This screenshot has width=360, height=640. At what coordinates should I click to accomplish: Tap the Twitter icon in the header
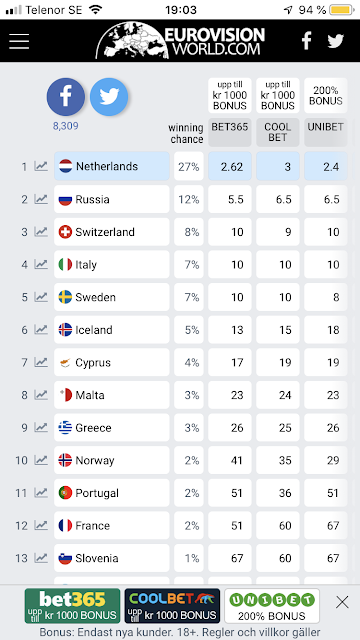point(336,41)
